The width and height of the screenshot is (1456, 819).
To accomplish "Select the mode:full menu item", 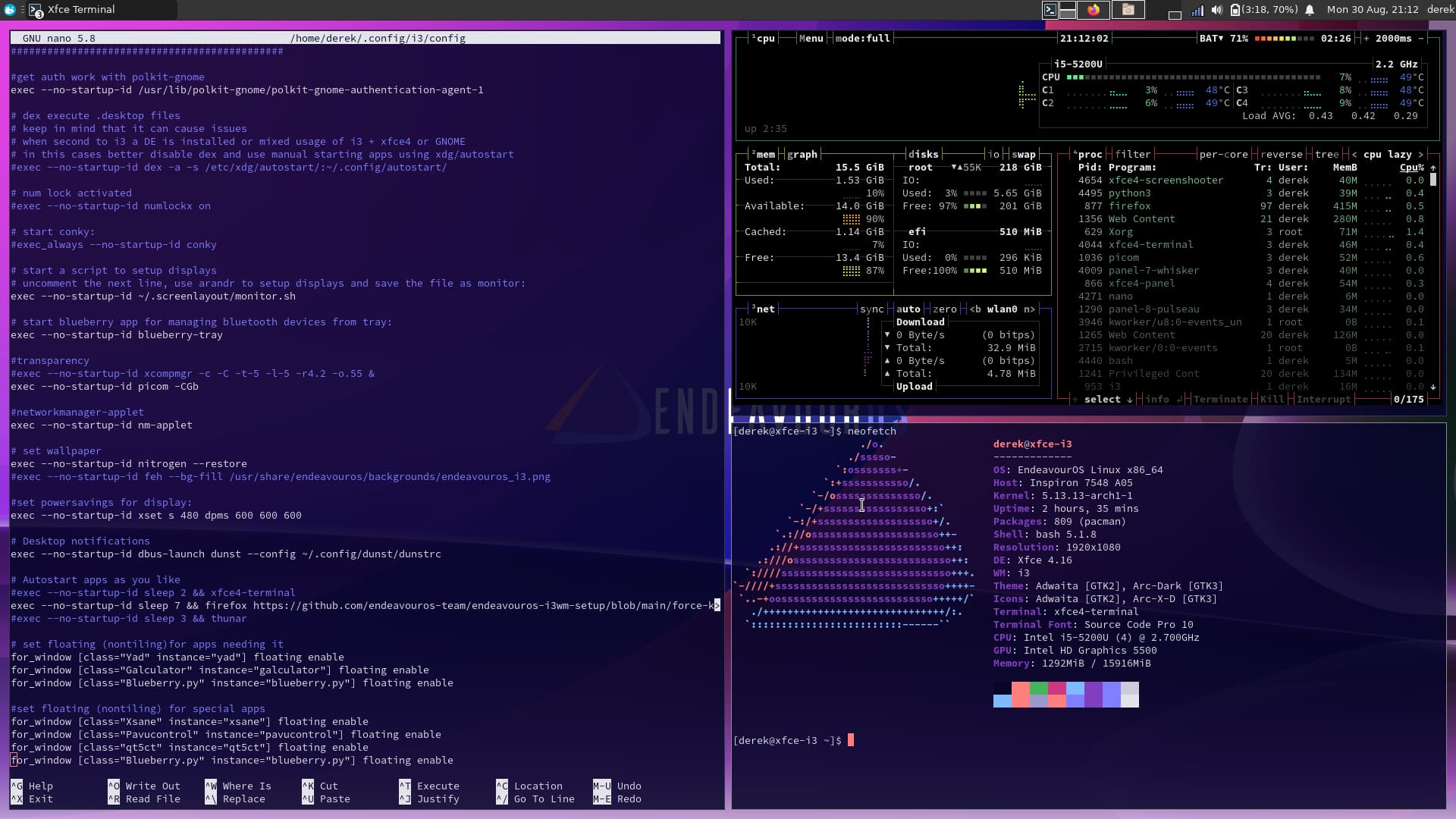I will 862,38.
